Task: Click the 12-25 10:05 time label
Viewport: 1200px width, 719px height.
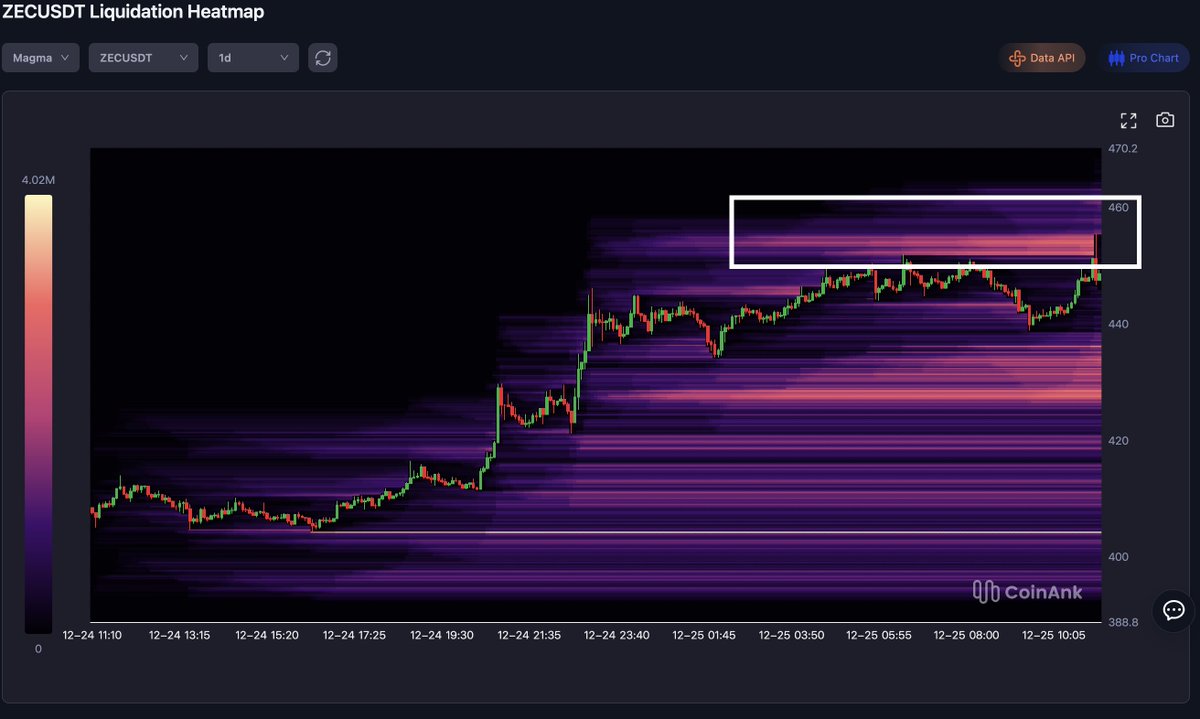Action: pyautogui.click(x=1053, y=634)
